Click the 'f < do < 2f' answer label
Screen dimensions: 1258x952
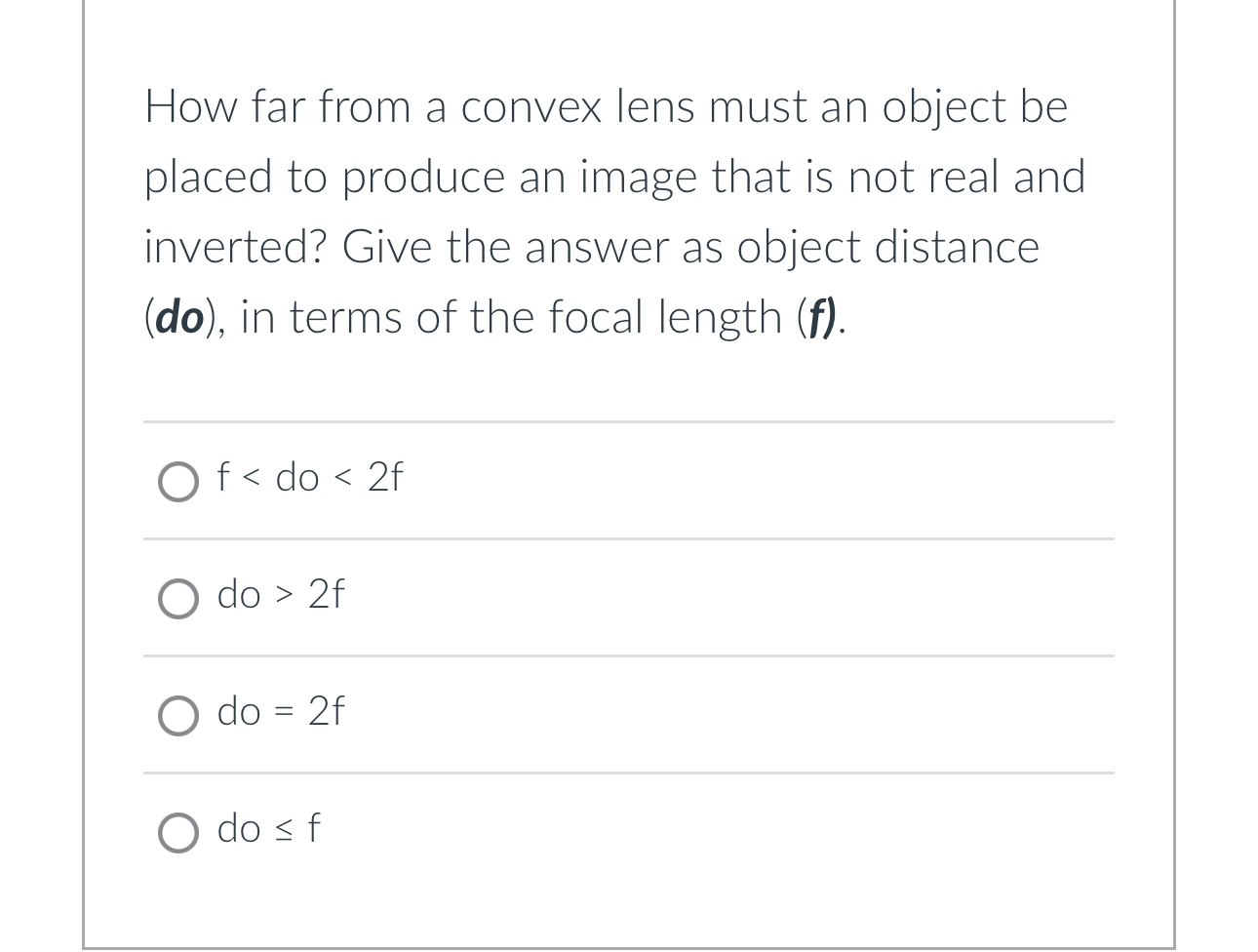pos(310,477)
